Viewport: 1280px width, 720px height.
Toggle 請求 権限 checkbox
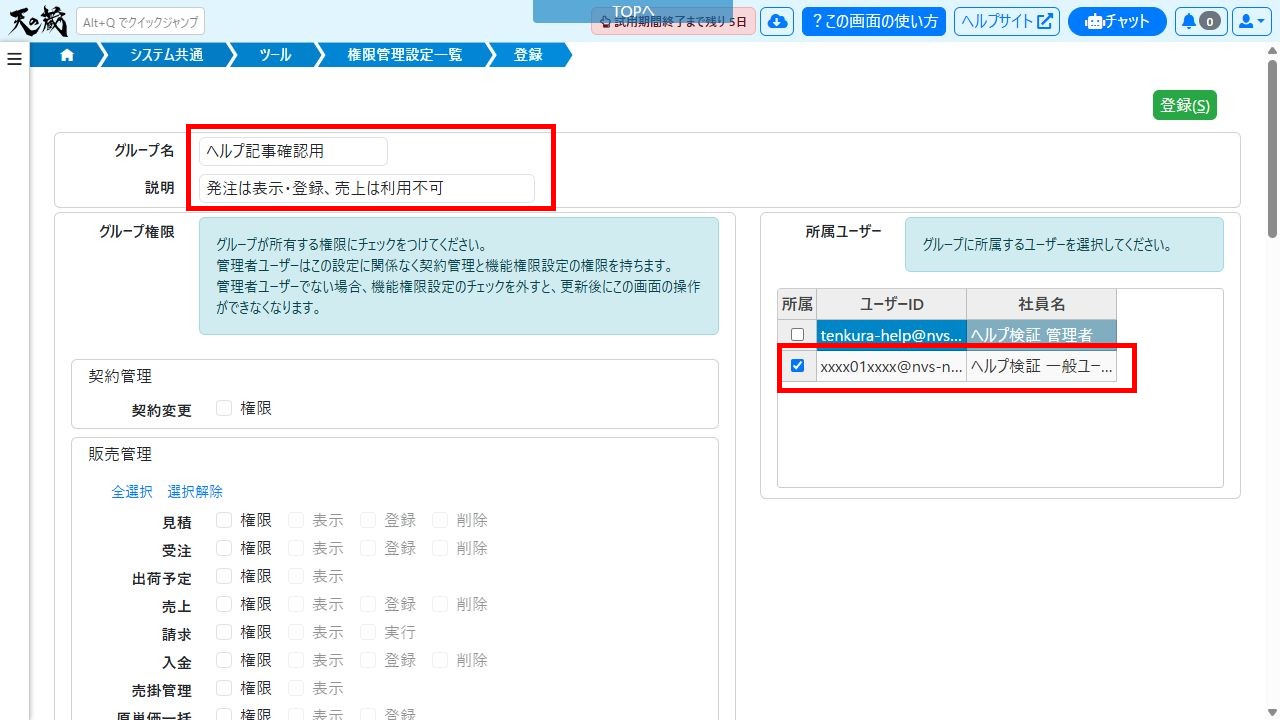(x=224, y=632)
